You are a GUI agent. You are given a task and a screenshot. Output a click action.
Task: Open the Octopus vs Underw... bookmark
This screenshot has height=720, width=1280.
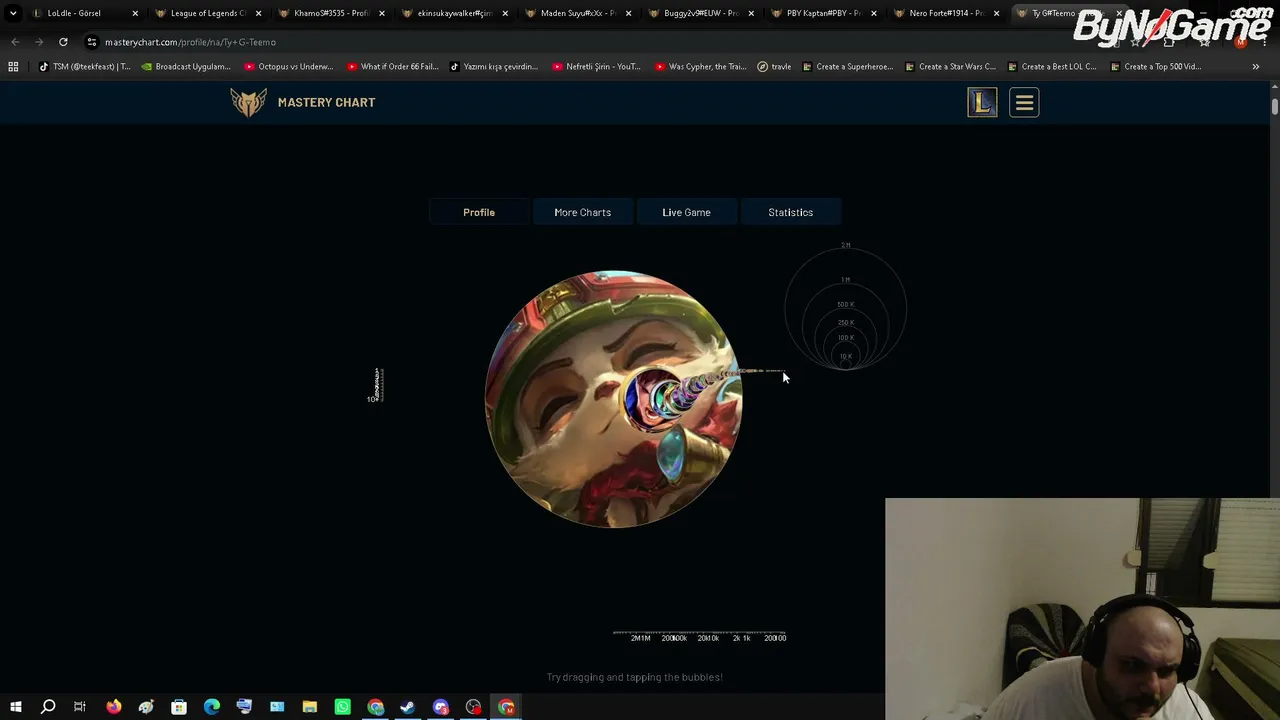click(289, 67)
